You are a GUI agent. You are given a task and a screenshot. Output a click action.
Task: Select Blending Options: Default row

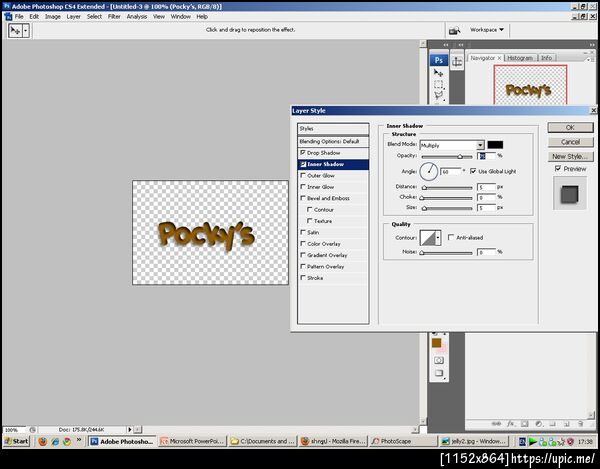pos(333,142)
